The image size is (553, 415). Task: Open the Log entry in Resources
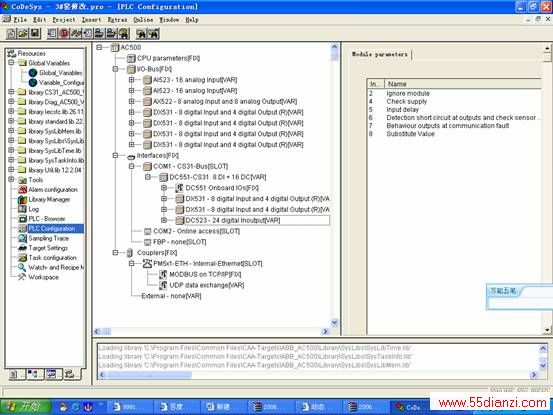(x=34, y=209)
